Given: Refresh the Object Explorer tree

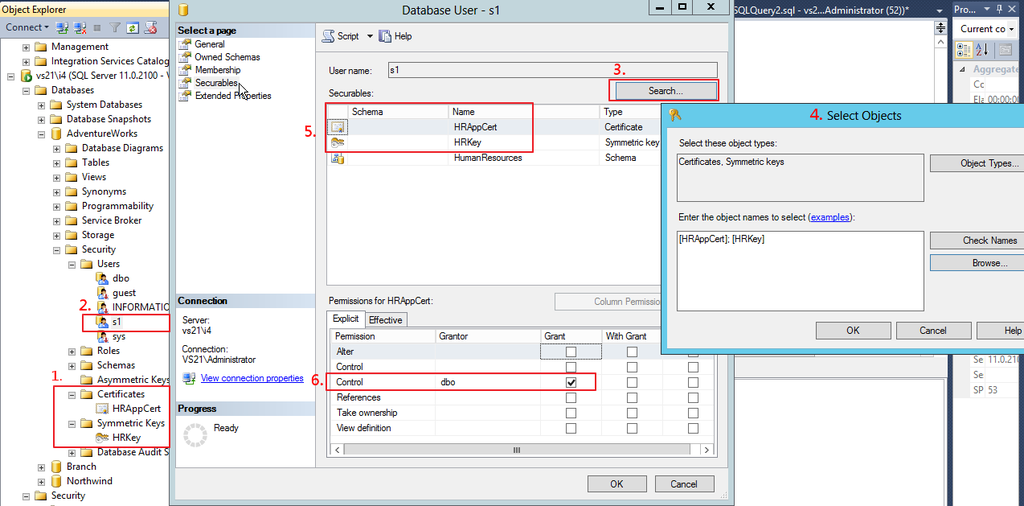Looking at the screenshot, I should pos(133,27).
